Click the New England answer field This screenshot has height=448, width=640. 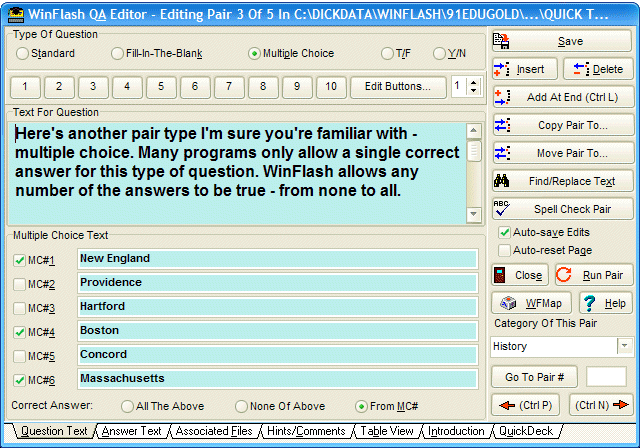pyautogui.click(x=278, y=259)
